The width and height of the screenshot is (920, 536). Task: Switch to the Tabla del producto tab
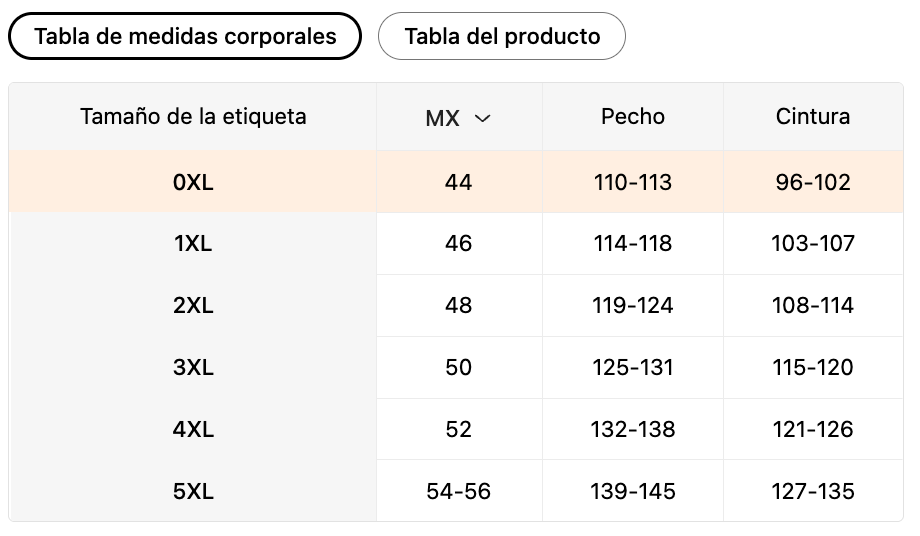click(x=502, y=37)
